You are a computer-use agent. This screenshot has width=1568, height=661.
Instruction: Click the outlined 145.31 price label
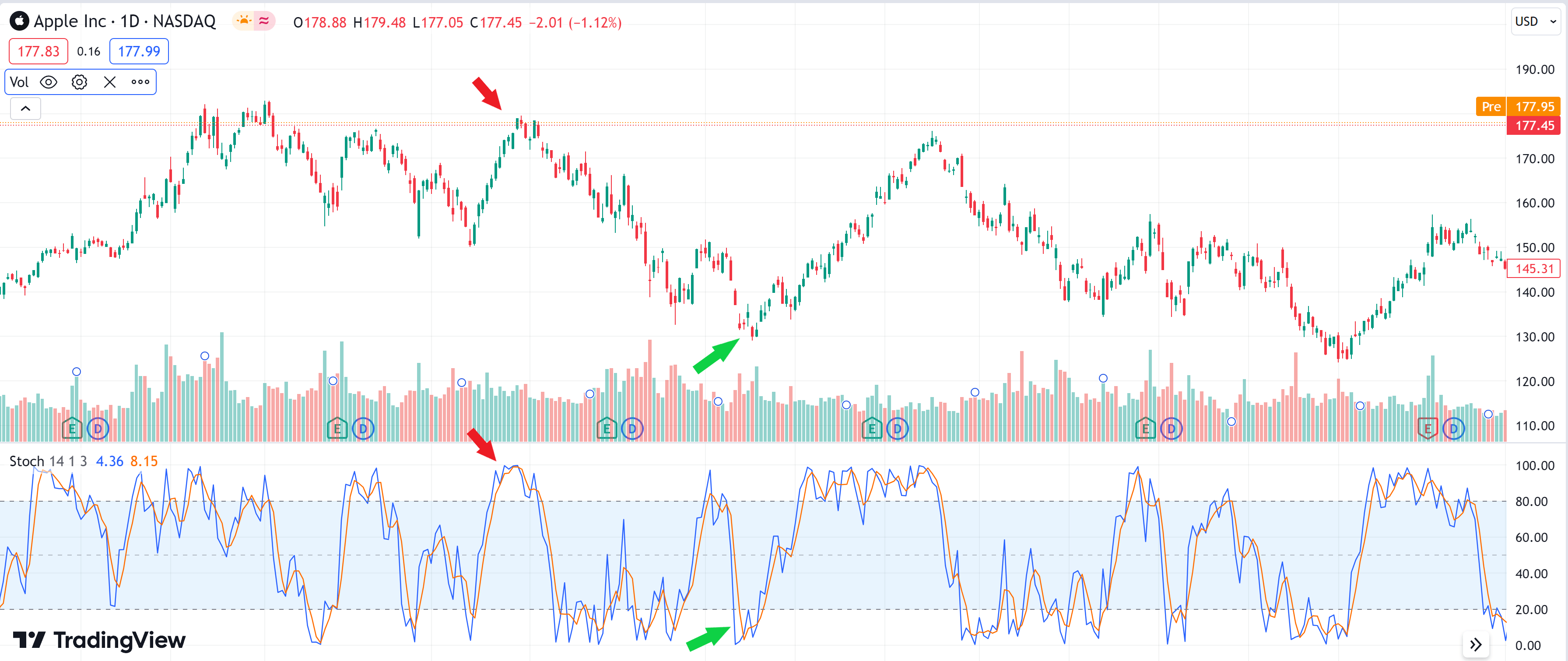pos(1534,268)
